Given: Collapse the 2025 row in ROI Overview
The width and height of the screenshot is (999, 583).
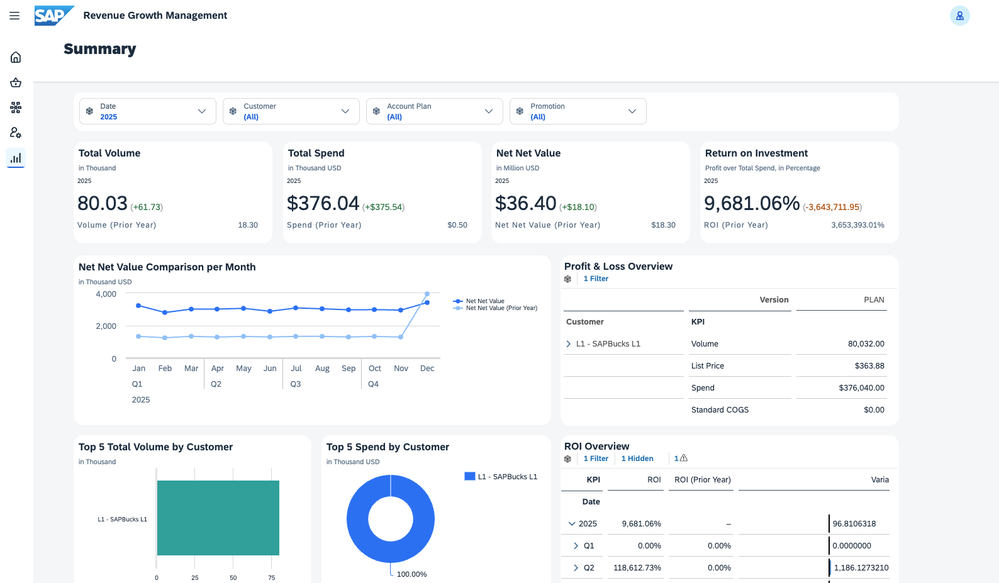Looking at the screenshot, I should click(573, 523).
